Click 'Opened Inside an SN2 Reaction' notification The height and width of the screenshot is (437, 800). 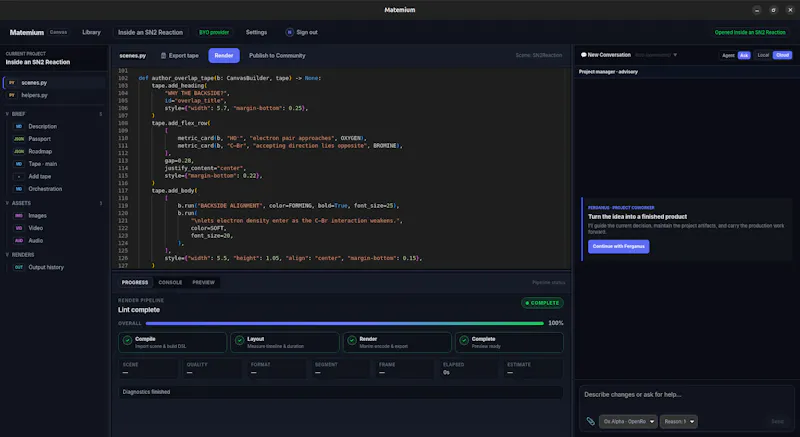(x=749, y=32)
